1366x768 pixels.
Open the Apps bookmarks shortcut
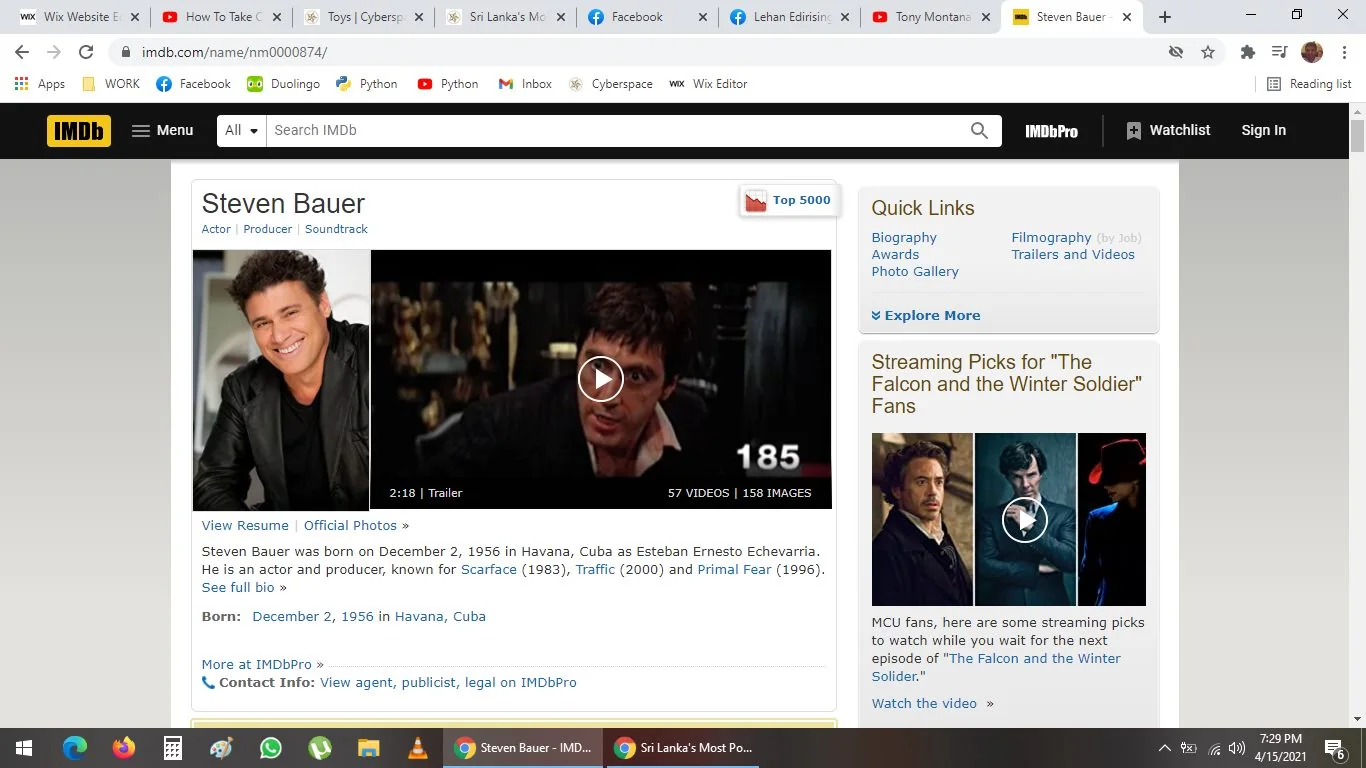tap(40, 84)
